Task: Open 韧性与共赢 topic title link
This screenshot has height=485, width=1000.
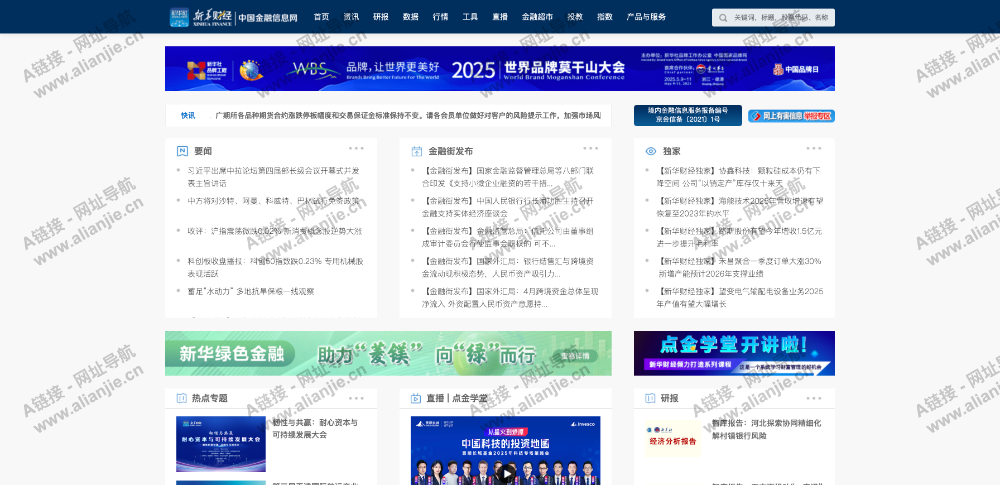Action: (315, 429)
